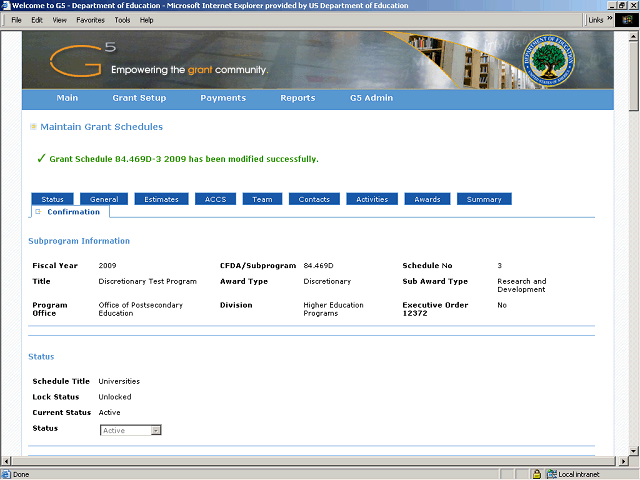Go to the Main navigation item
This screenshot has width=640, height=480.
[67, 98]
